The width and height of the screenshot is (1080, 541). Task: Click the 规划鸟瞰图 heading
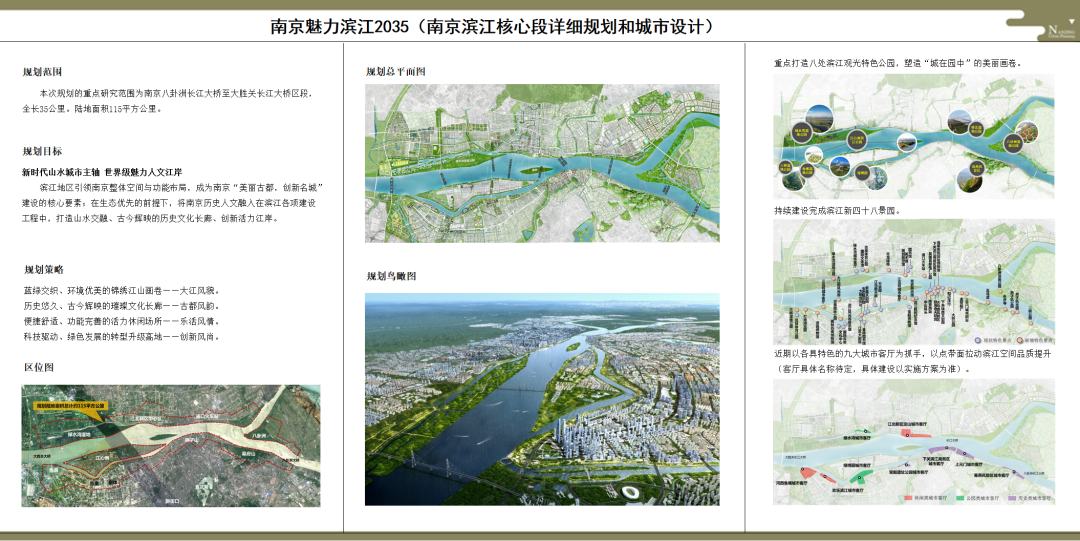[x=391, y=276]
